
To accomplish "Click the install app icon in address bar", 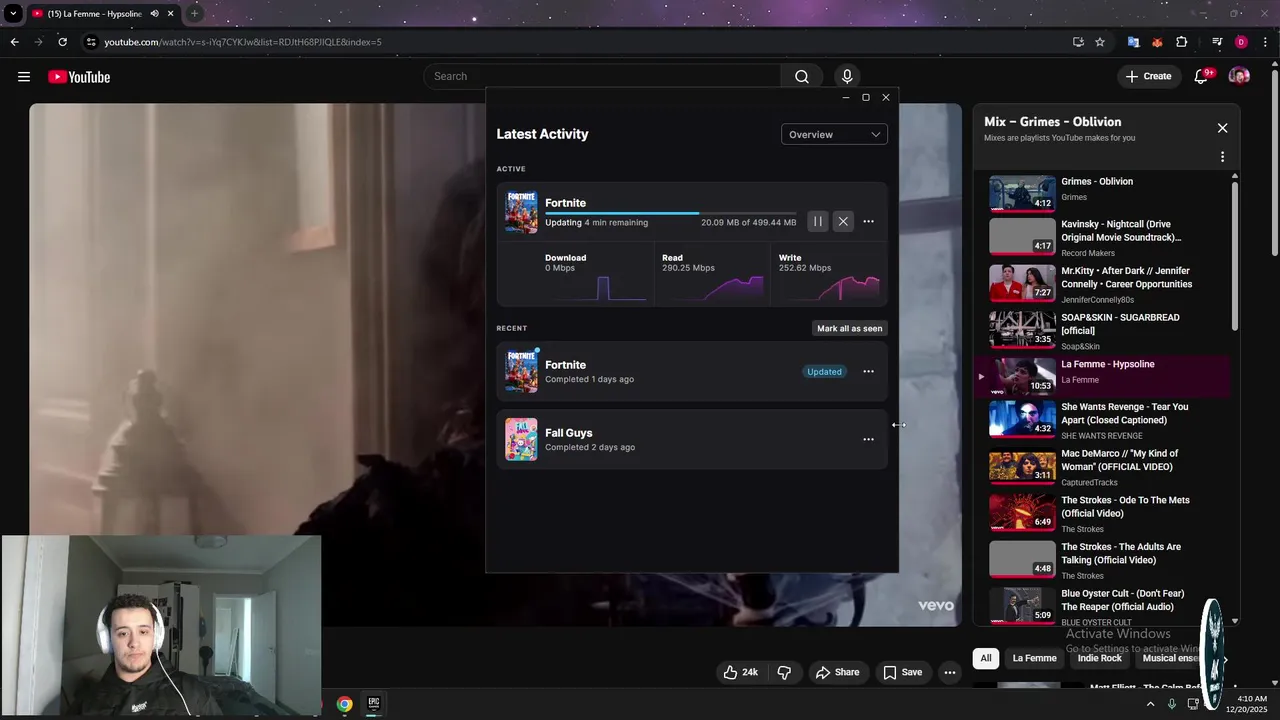I will [x=1078, y=42].
